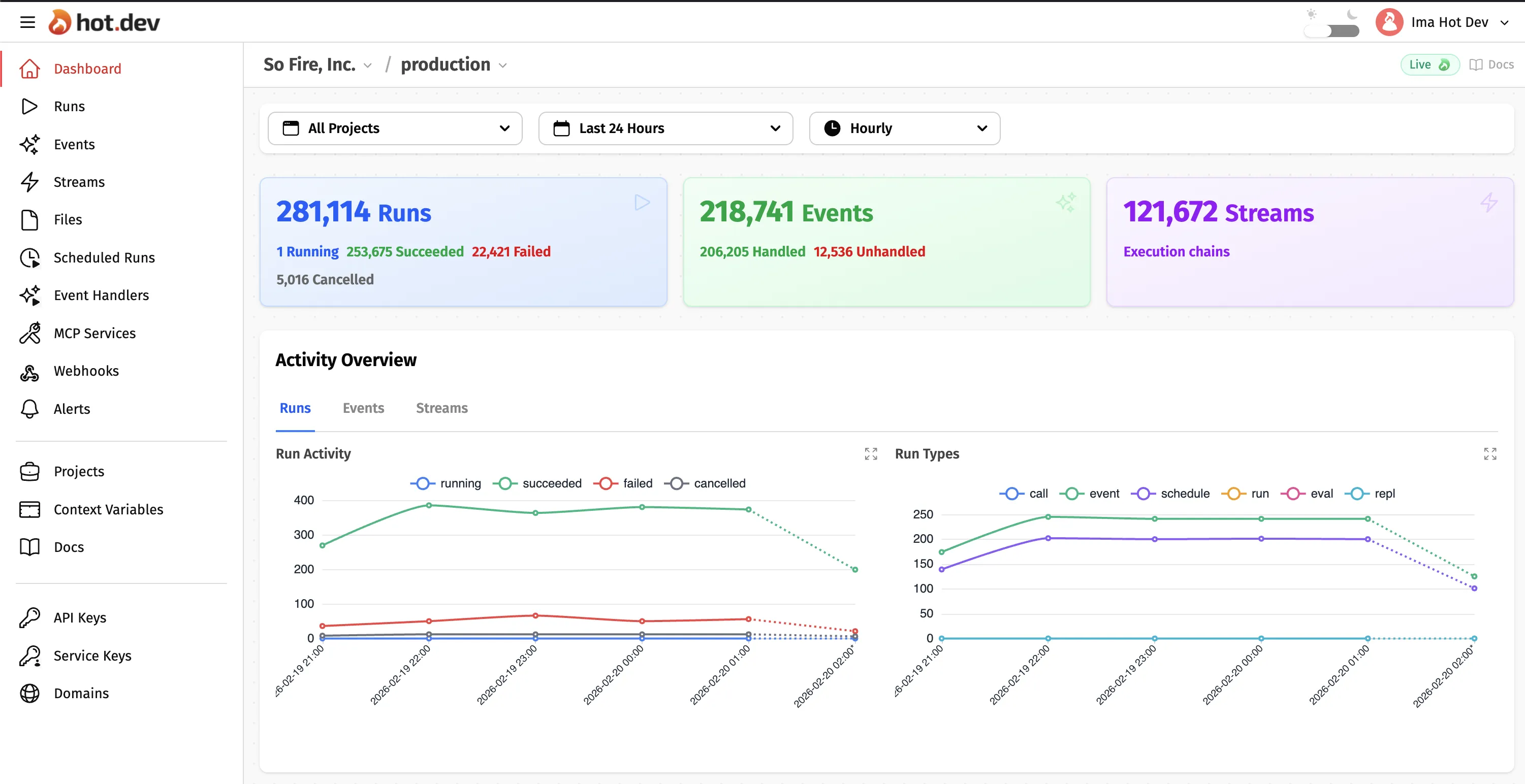Toggle the succeeded series in Run Activity legend

(x=505, y=483)
